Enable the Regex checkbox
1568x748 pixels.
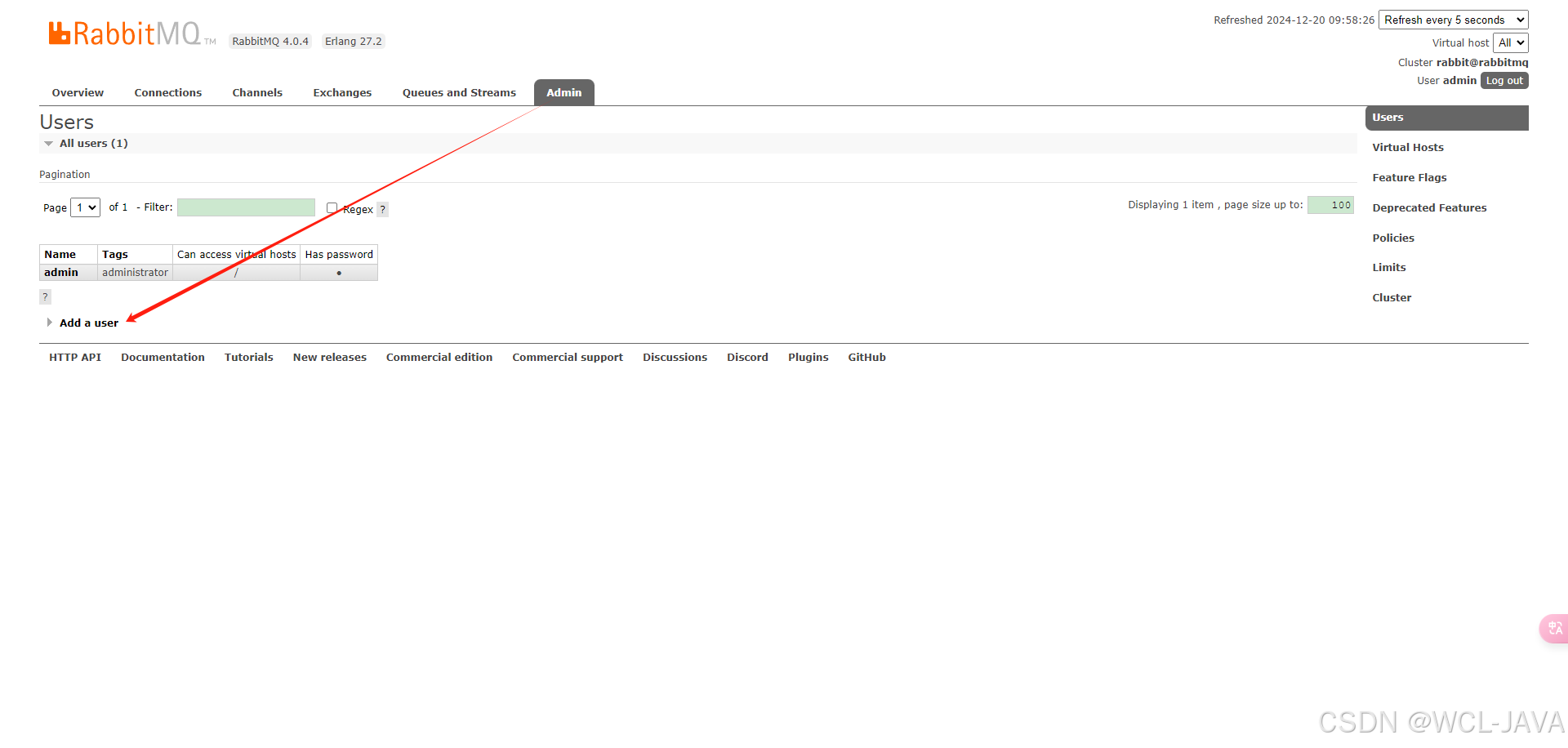[x=332, y=207]
